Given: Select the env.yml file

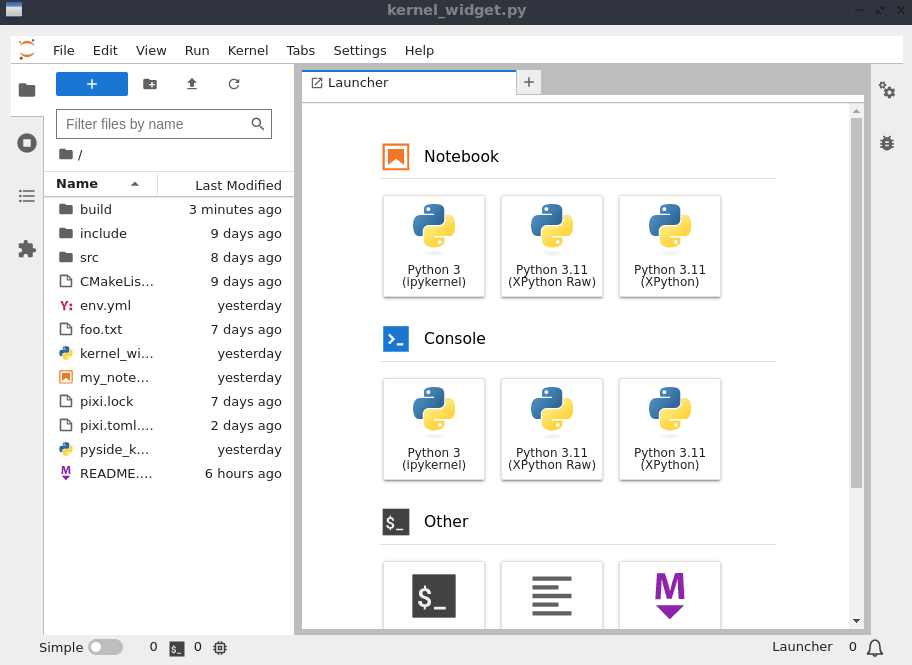Looking at the screenshot, I should tap(169, 305).
